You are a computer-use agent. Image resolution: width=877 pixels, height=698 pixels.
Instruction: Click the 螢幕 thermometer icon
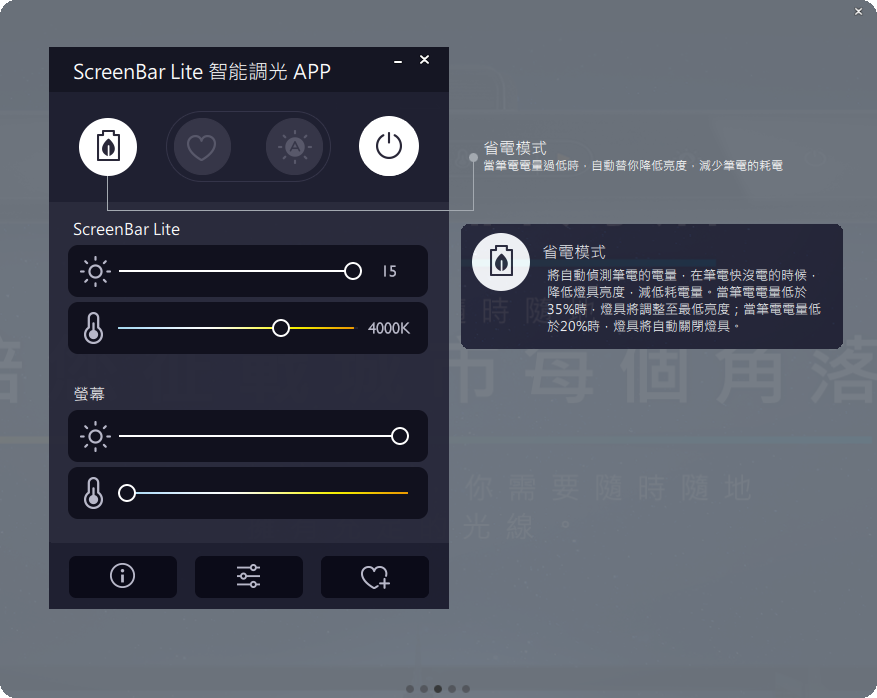point(93,493)
